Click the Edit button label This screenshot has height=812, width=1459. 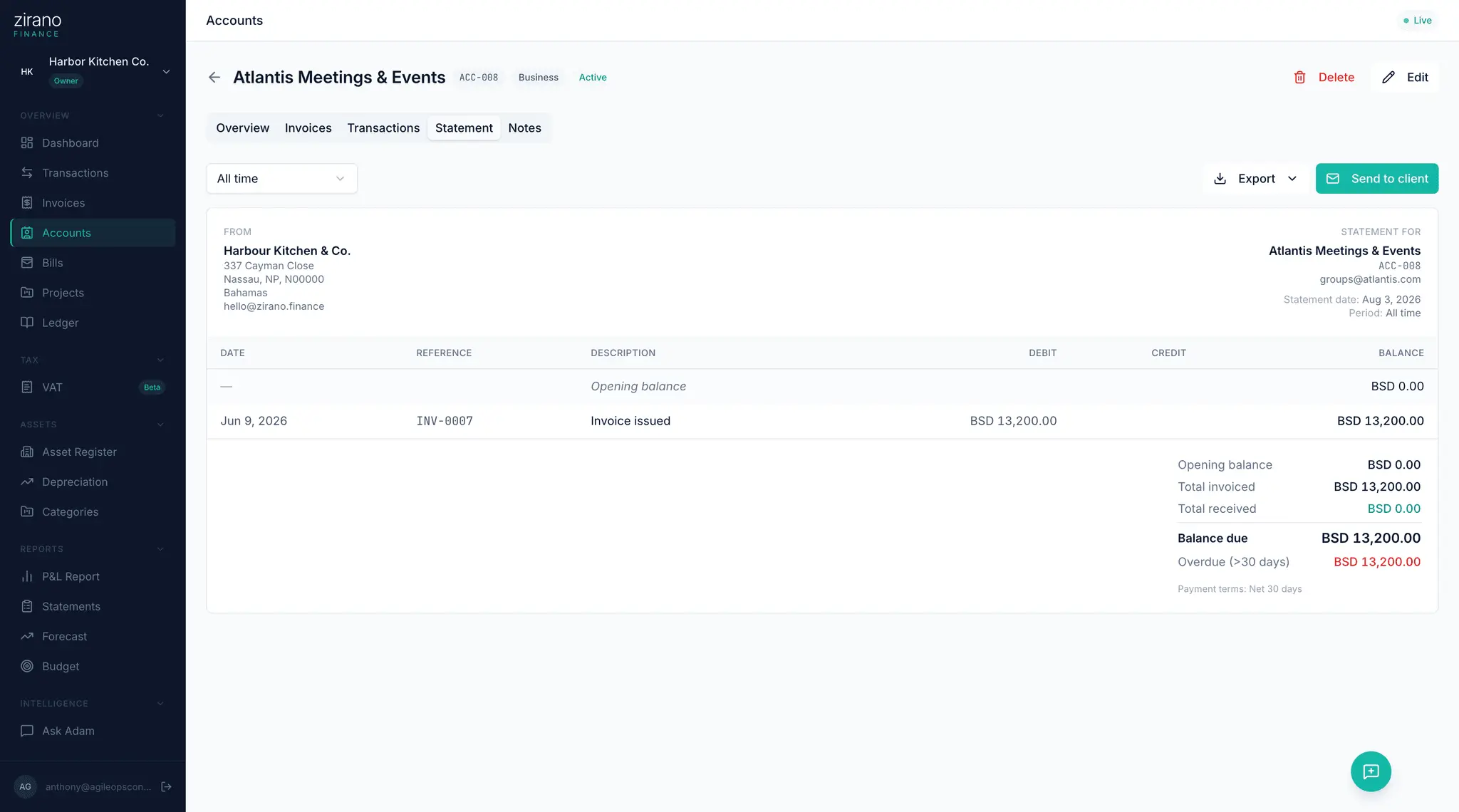click(x=1418, y=78)
